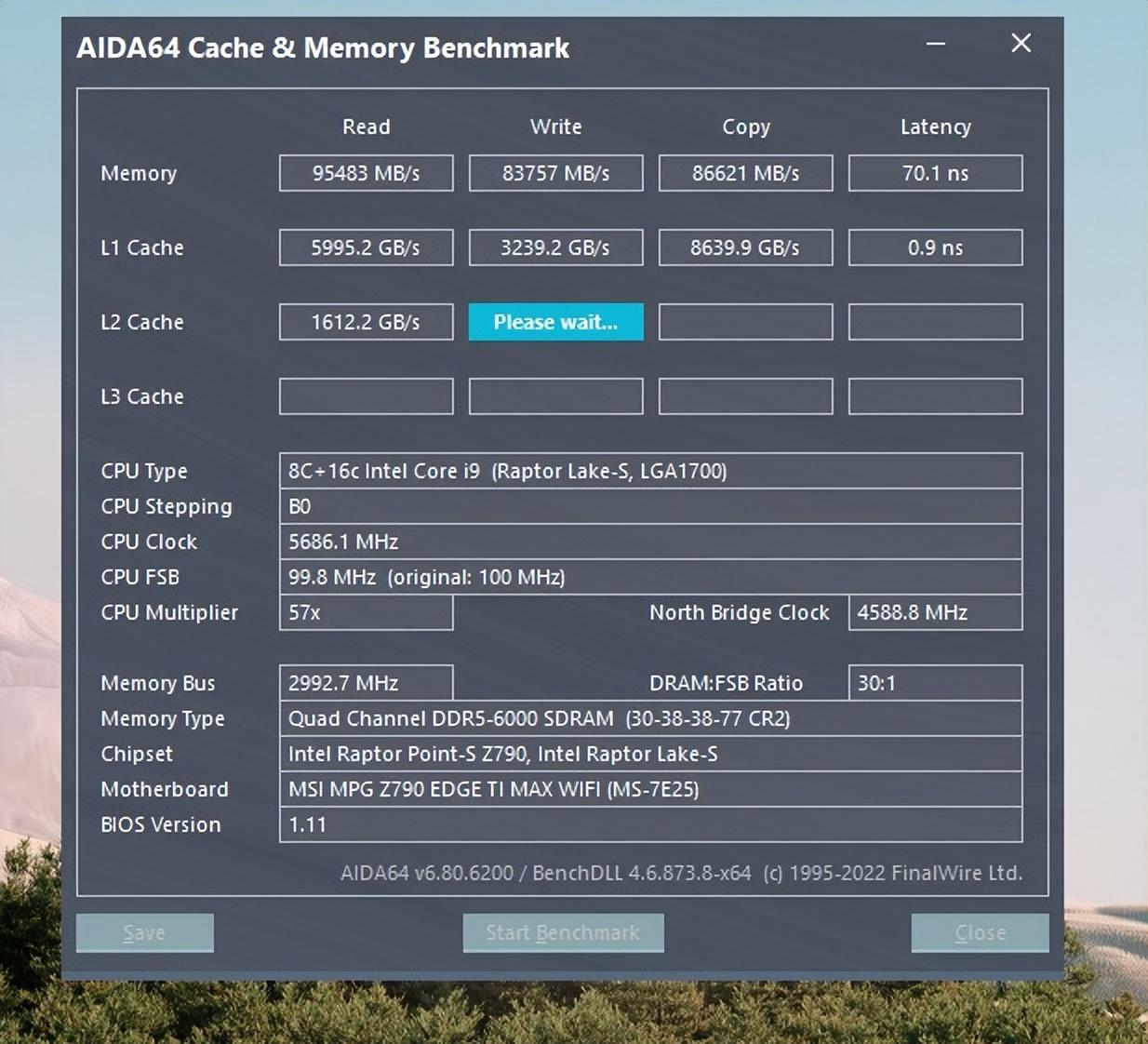This screenshot has width=1148, height=1044.
Task: Click the highlighted Please wait cell
Action: (555, 322)
